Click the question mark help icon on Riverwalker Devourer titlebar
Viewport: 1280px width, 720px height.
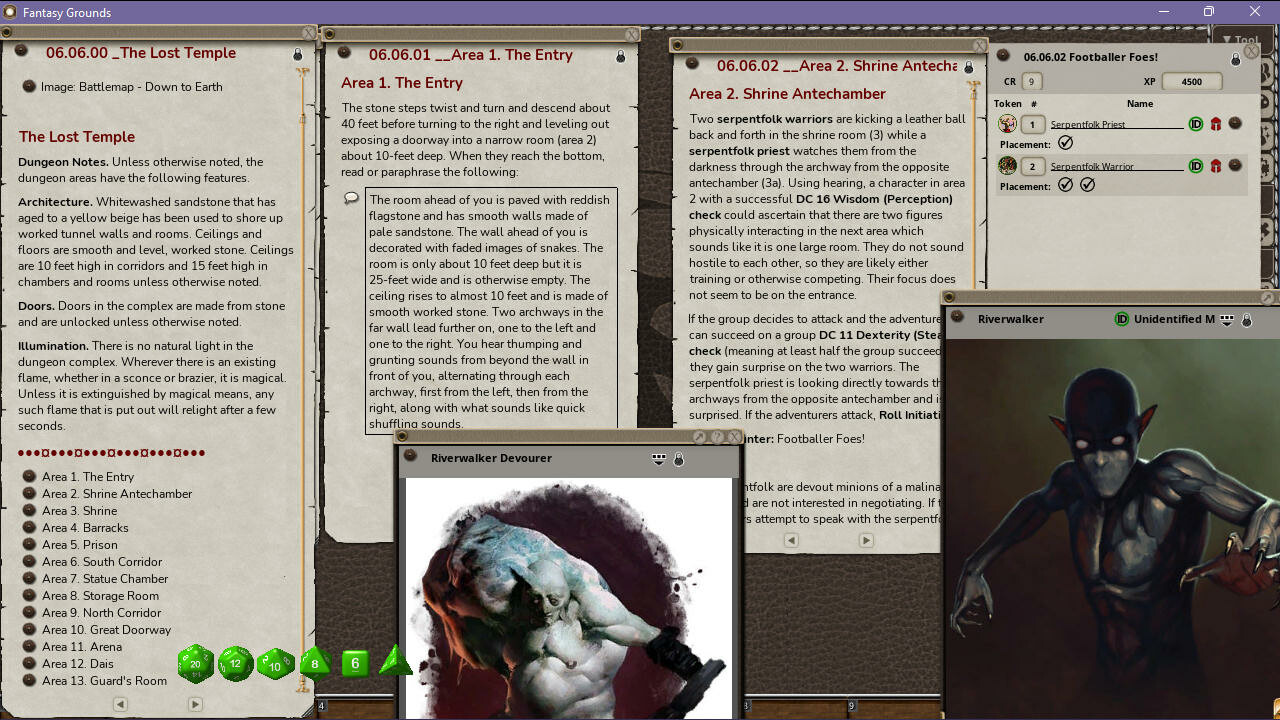point(716,437)
